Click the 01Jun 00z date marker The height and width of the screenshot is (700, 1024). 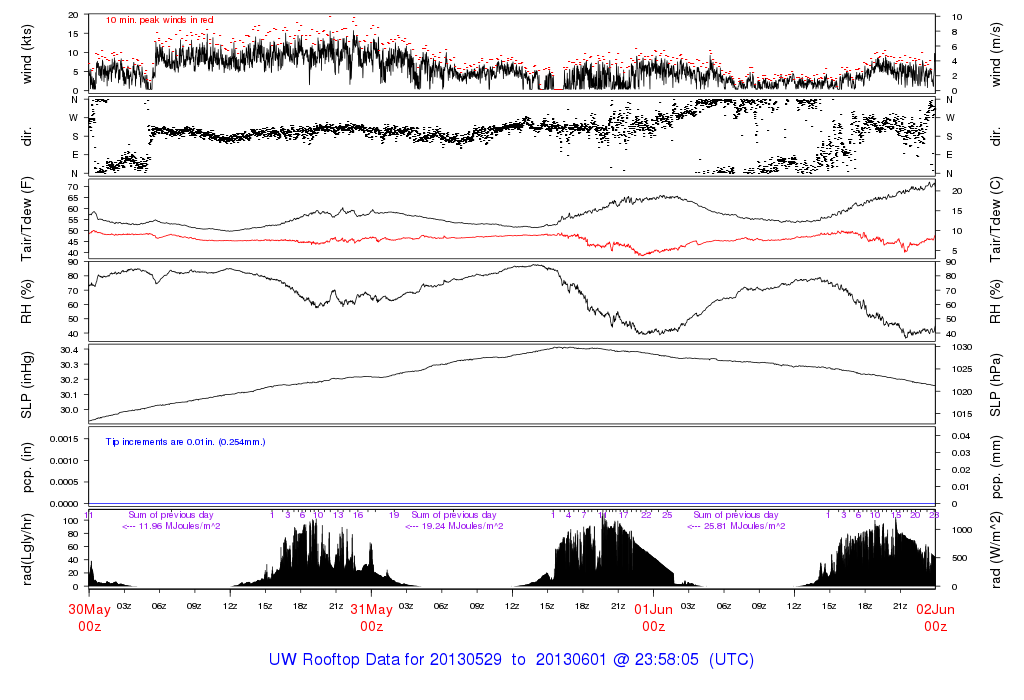tap(653, 617)
